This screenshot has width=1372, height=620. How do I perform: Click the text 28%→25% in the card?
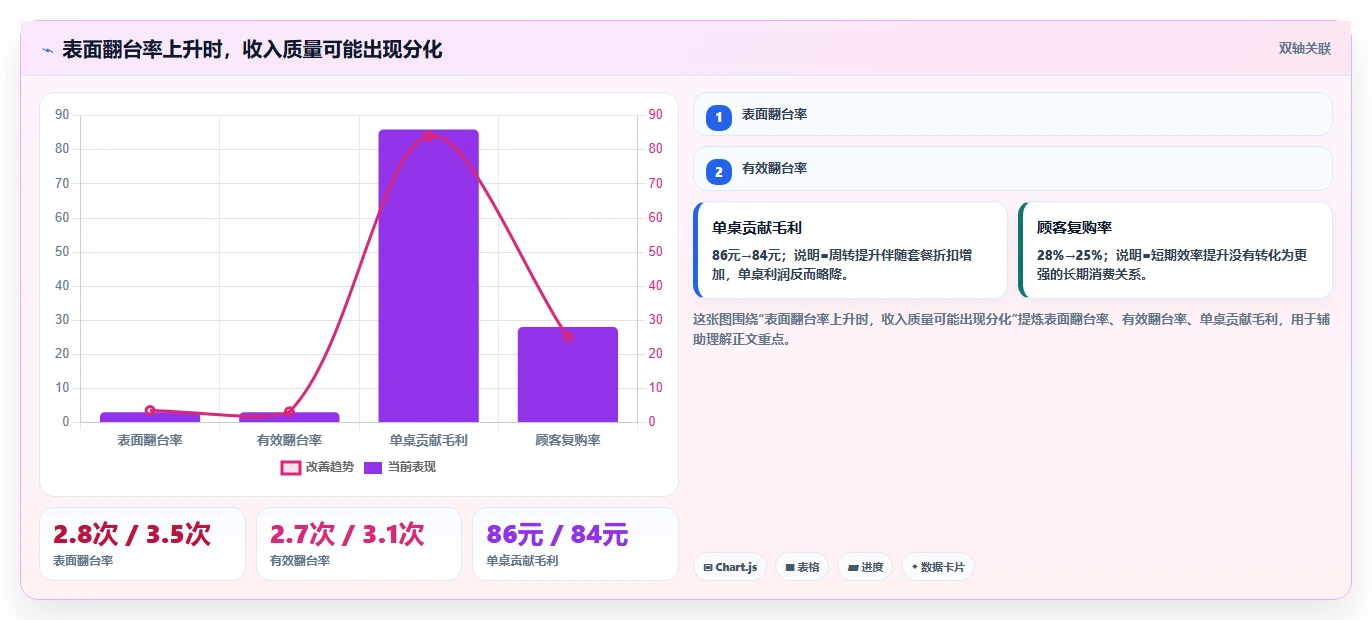pyautogui.click(x=1071, y=255)
